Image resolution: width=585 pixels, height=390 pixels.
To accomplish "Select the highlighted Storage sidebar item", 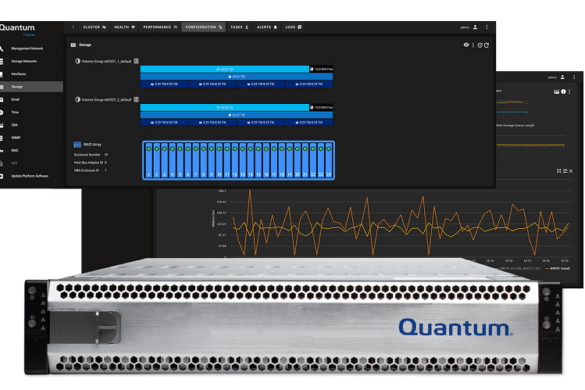I will click(x=31, y=87).
